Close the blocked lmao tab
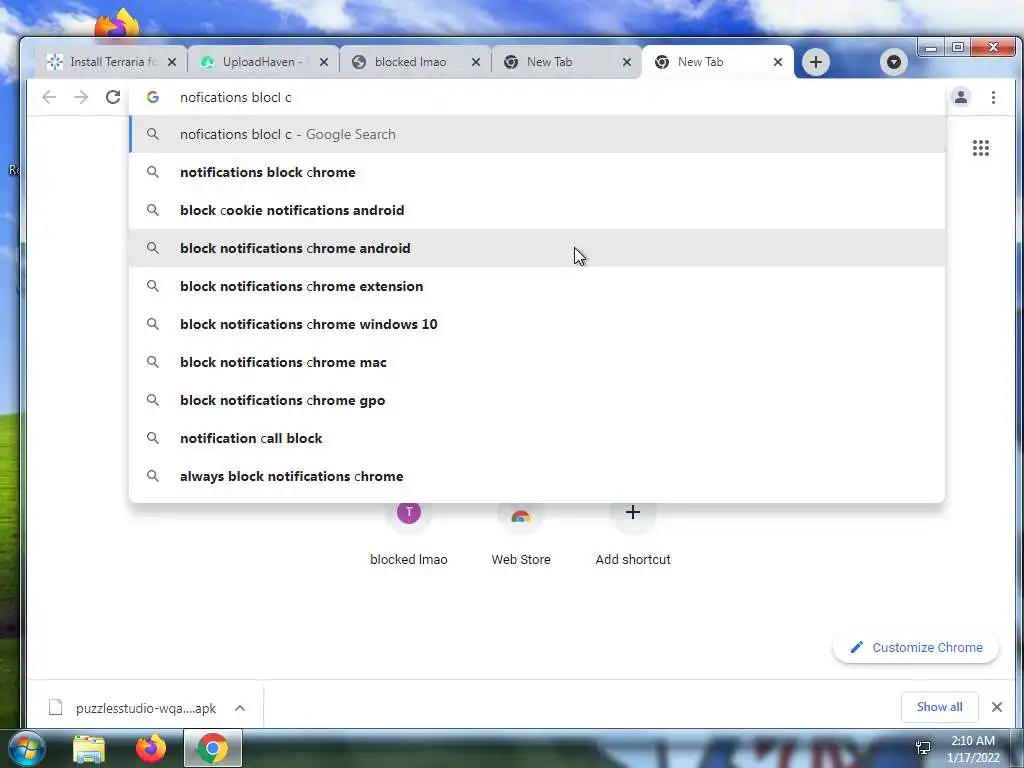This screenshot has width=1024, height=768. 475,62
